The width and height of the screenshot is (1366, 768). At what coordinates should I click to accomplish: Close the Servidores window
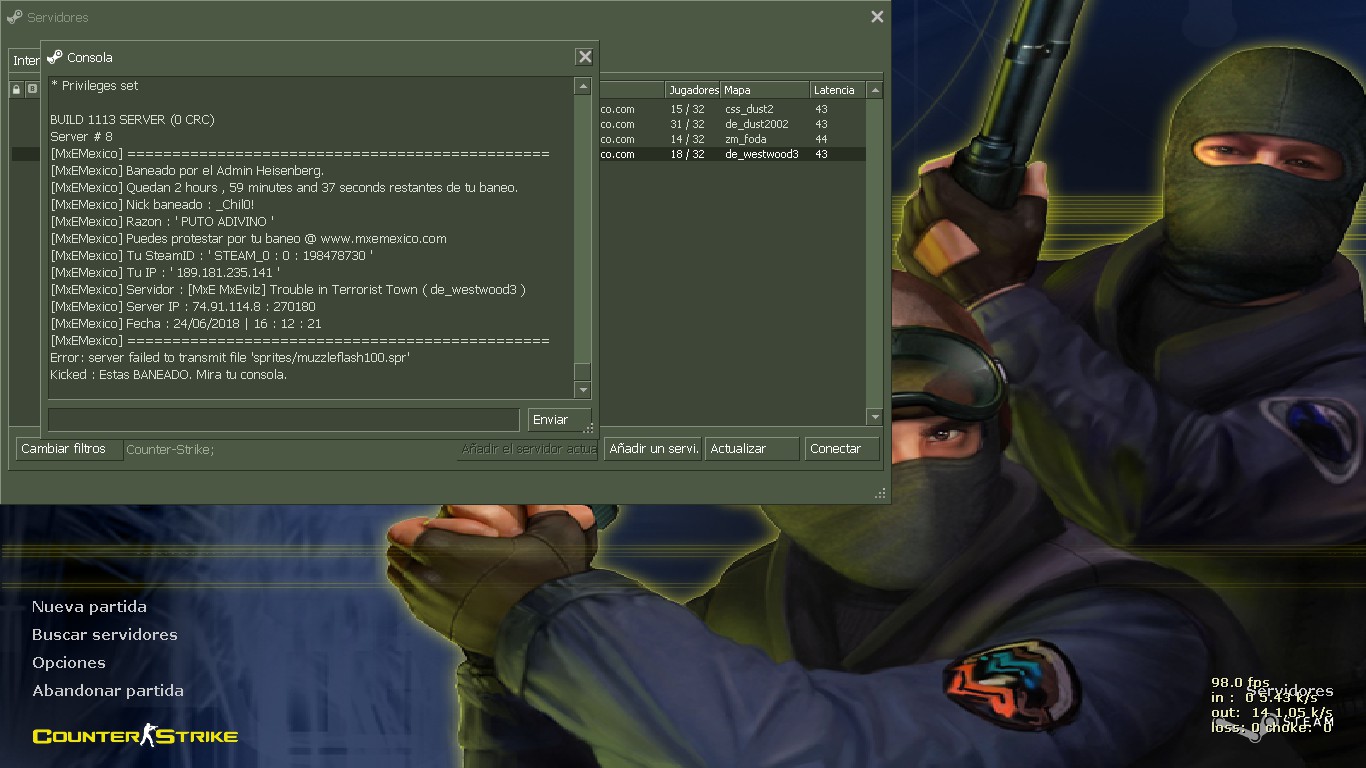click(877, 17)
